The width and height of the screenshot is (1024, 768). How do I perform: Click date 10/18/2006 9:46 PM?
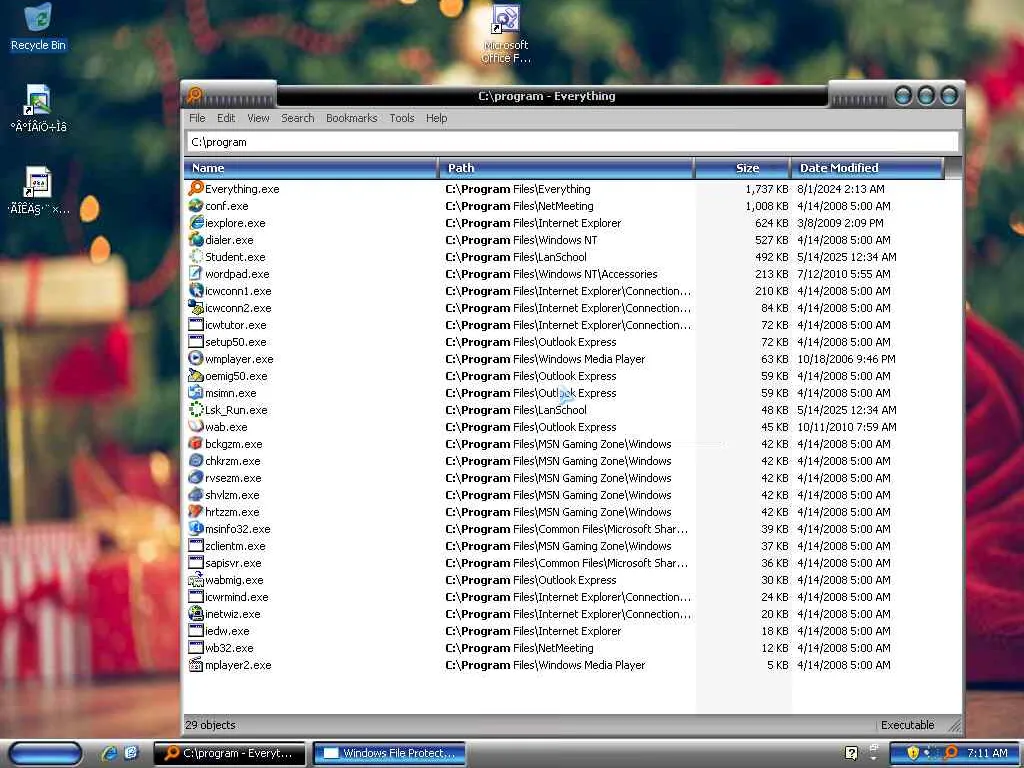tap(846, 359)
